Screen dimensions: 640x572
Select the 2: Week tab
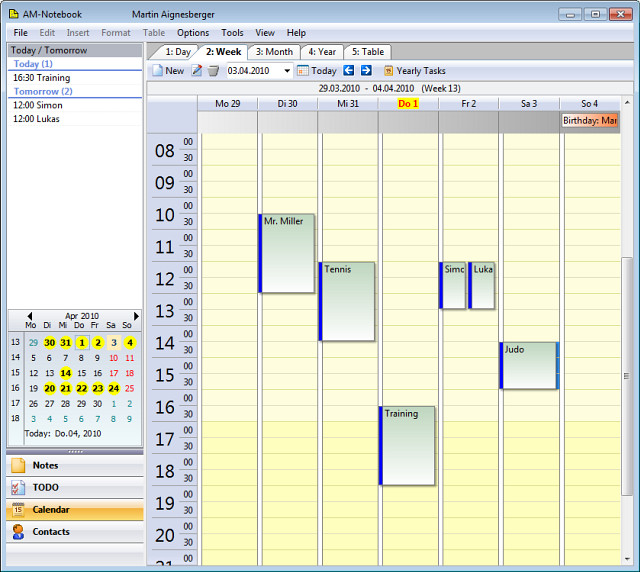(x=223, y=52)
